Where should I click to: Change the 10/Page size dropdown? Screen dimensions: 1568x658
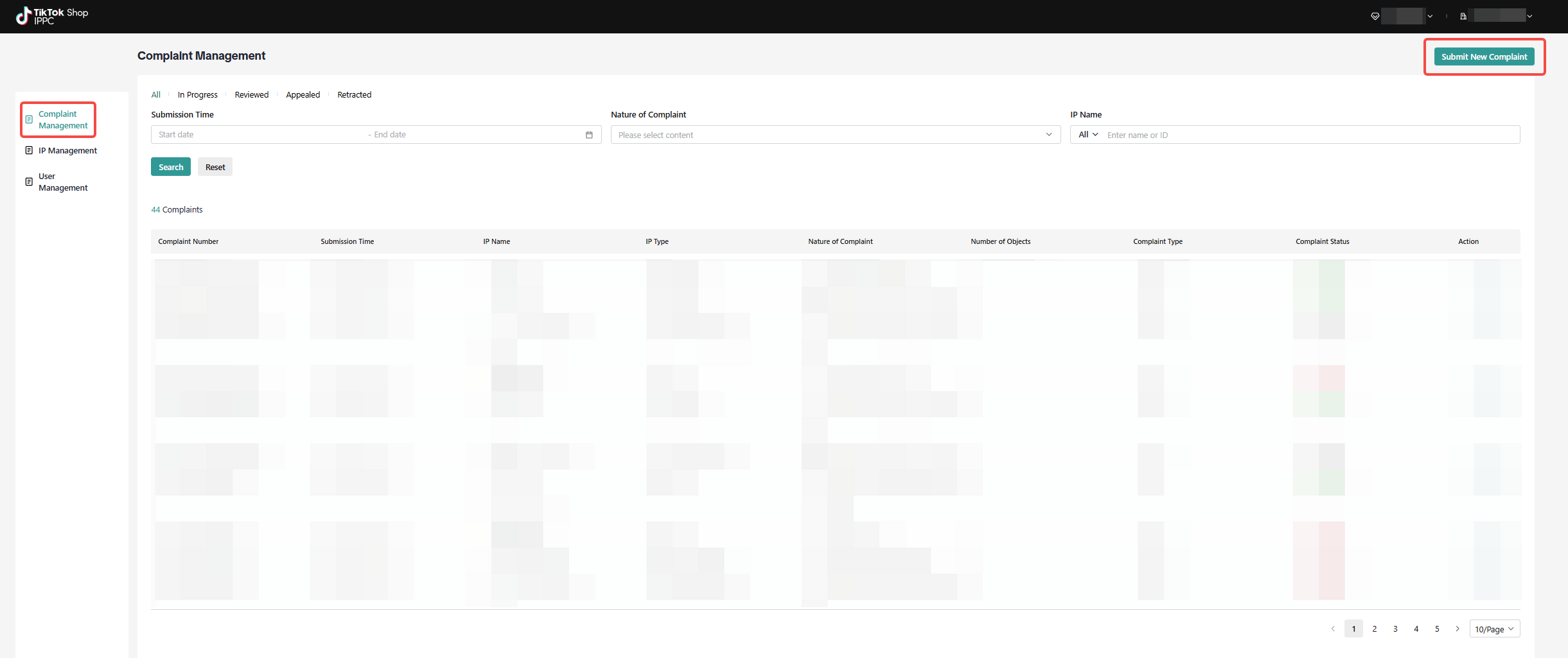1494,629
